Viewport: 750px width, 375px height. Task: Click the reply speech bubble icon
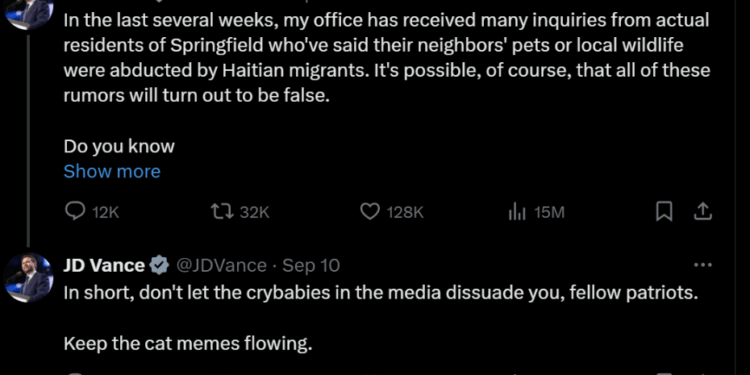(x=75, y=212)
